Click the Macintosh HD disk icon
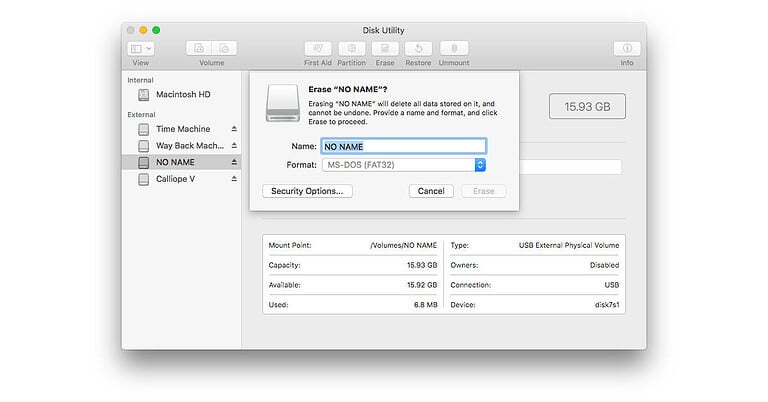 pyautogui.click(x=144, y=95)
